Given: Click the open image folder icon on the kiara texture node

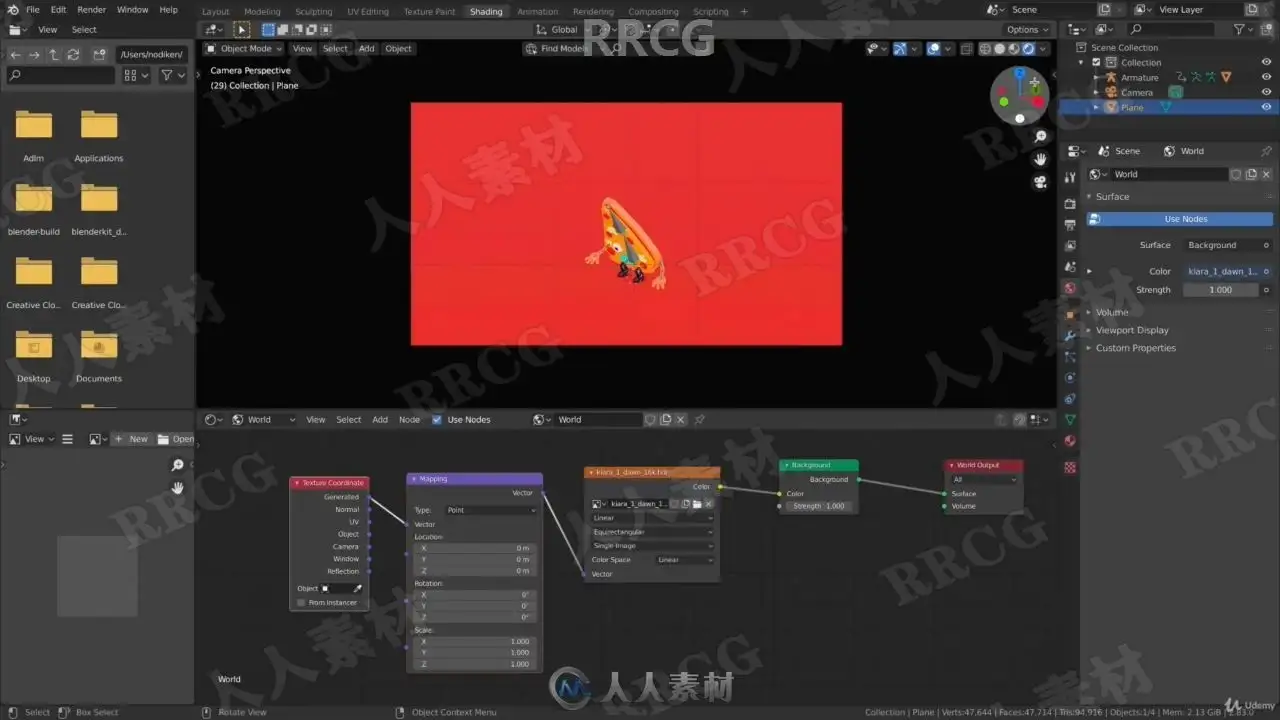Looking at the screenshot, I should click(x=697, y=504).
